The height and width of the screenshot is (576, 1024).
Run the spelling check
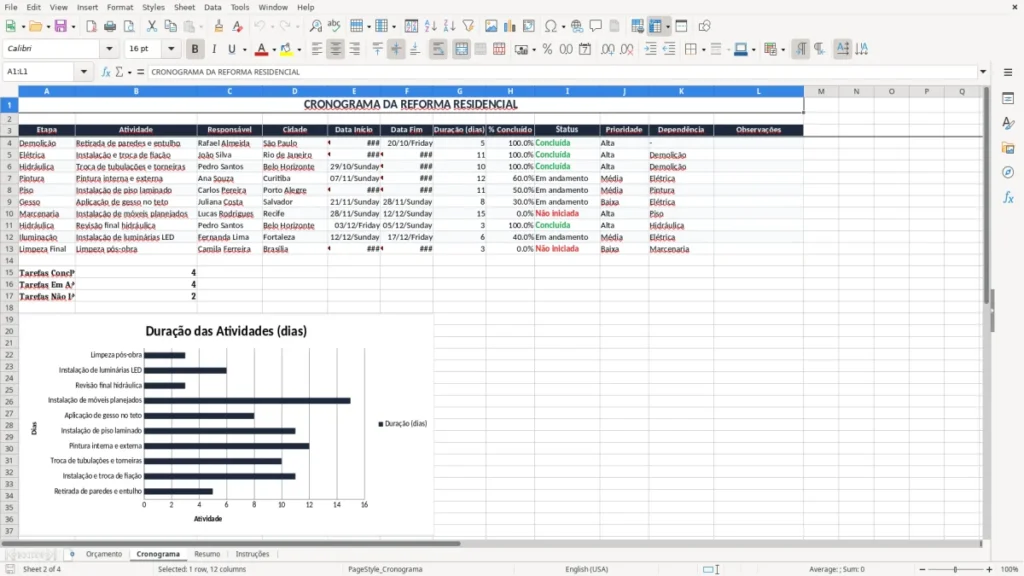(334, 26)
